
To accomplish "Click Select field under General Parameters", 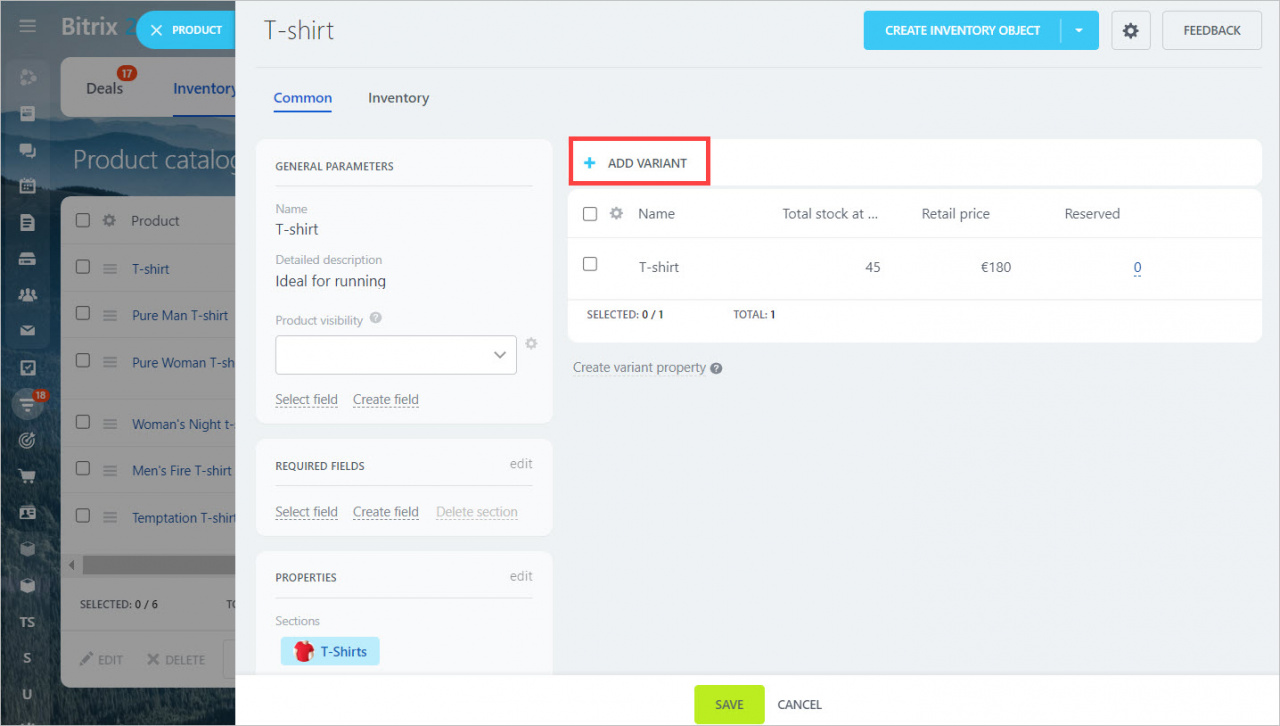I will click(x=307, y=400).
